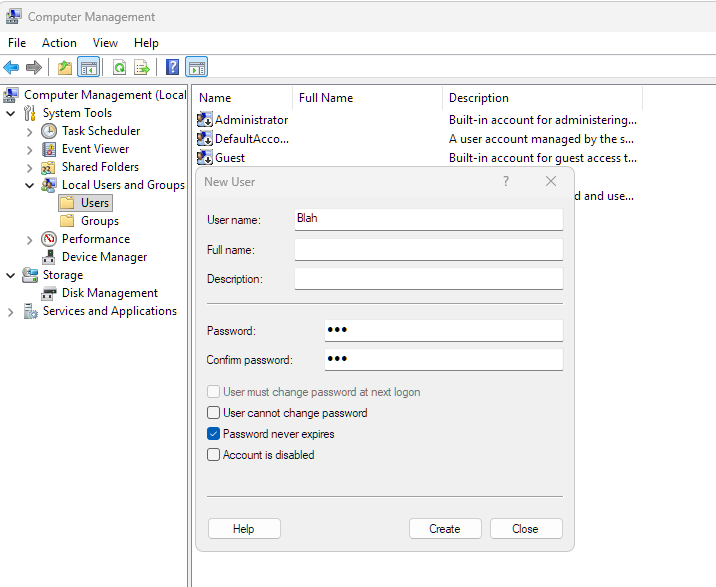Click the Storage node icon
This screenshot has width=716, height=587.
tap(30, 275)
